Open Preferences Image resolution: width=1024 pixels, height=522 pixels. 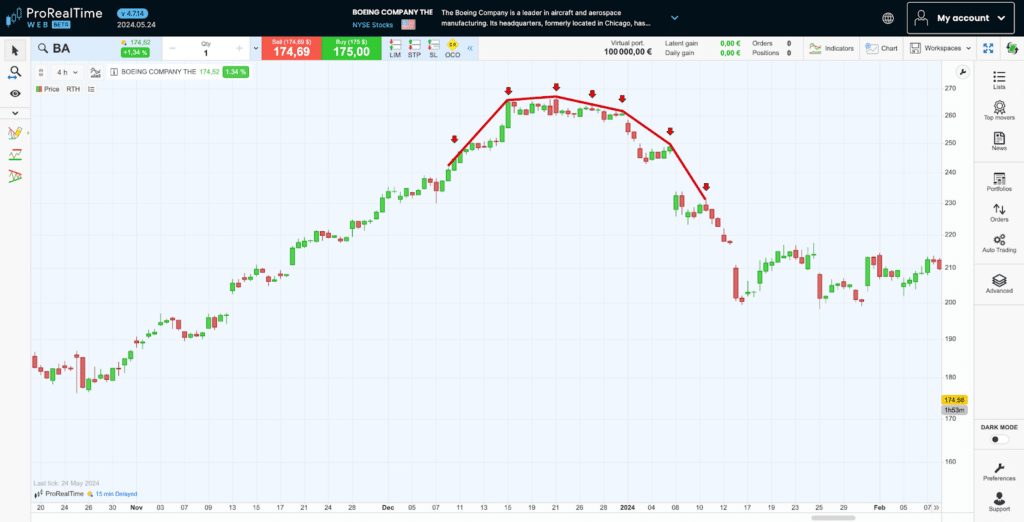999,472
